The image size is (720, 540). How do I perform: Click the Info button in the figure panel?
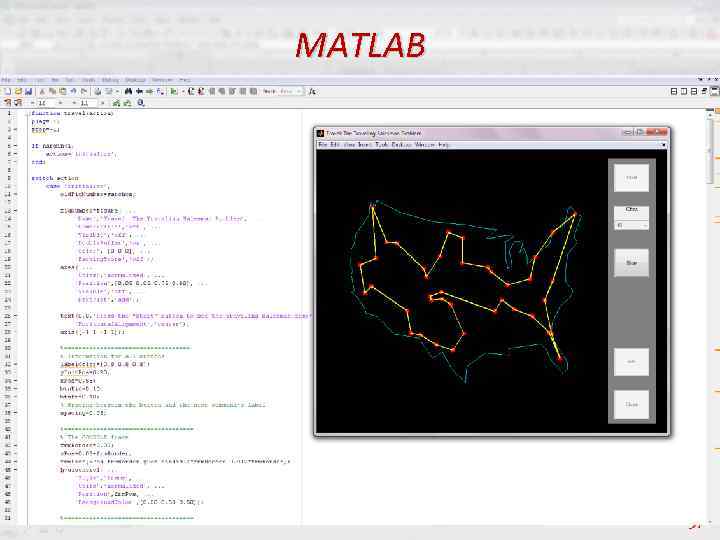[631, 361]
